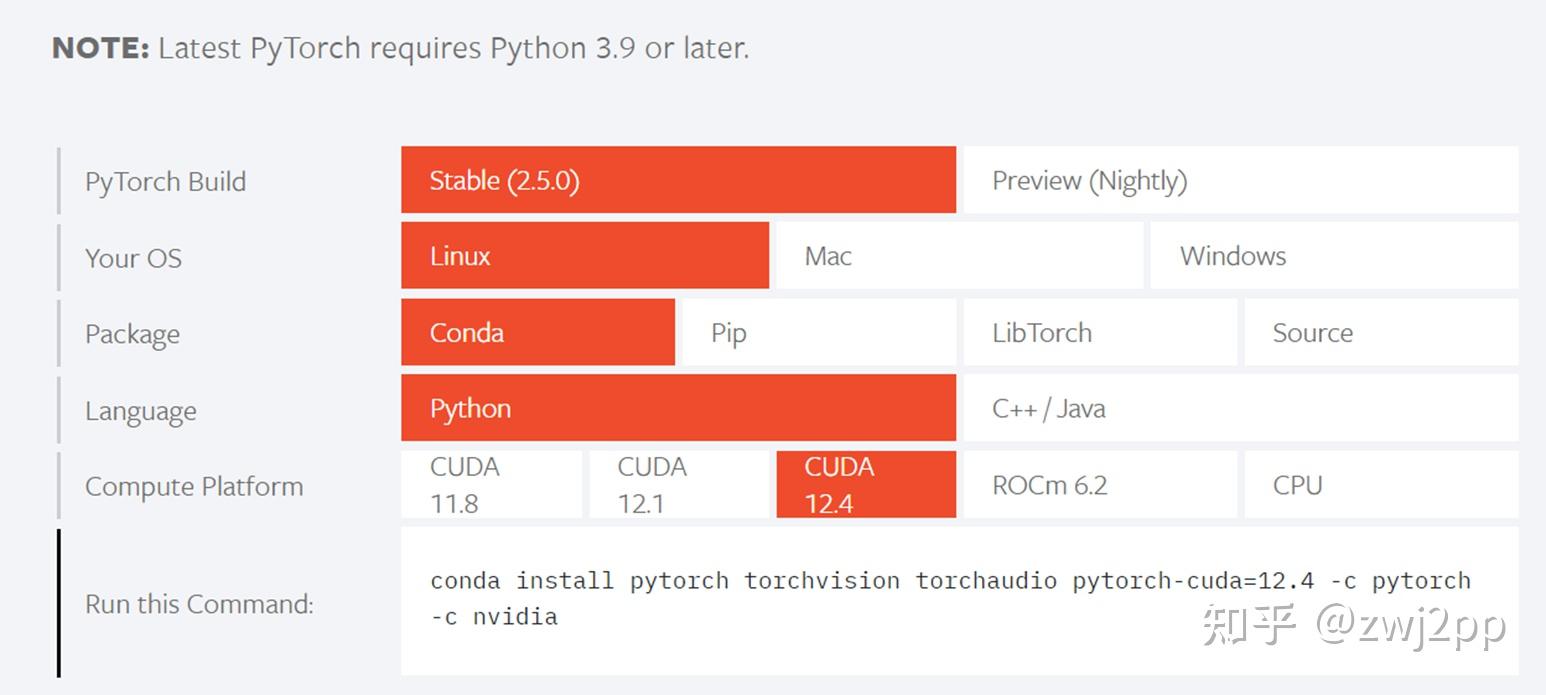The width and height of the screenshot is (1546, 695).
Task: Click the Python 3.9 requirement note
Action: (x=400, y=47)
